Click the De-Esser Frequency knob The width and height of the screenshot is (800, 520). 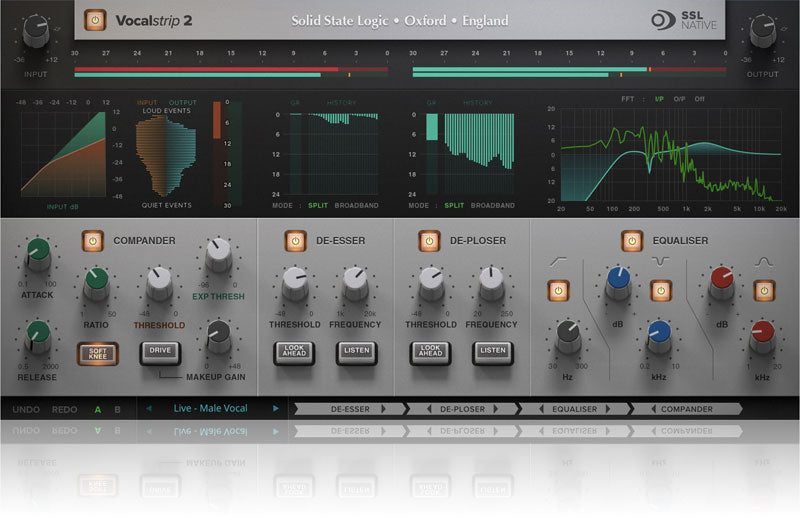coord(355,284)
